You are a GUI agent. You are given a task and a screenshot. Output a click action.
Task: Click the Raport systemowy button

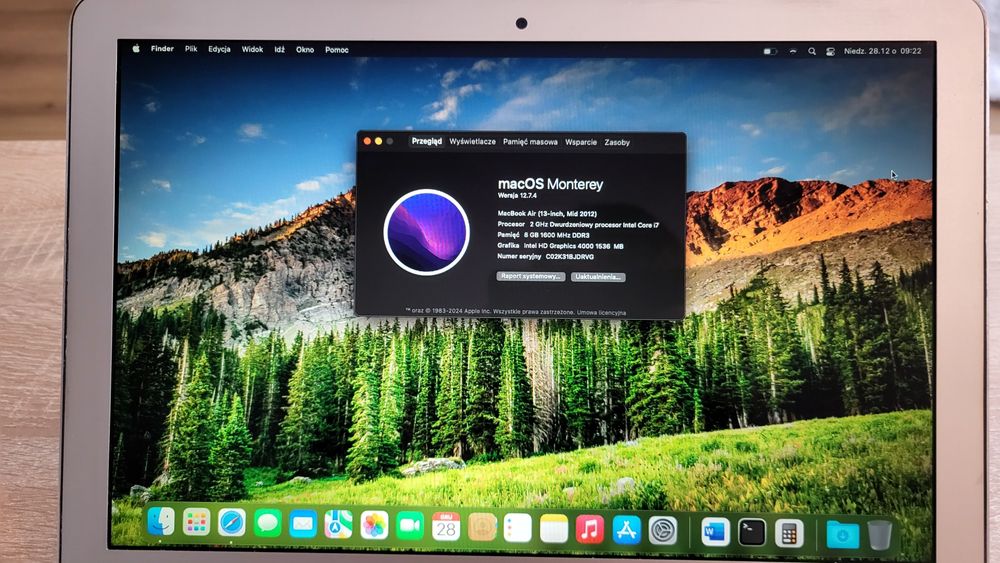tap(531, 276)
